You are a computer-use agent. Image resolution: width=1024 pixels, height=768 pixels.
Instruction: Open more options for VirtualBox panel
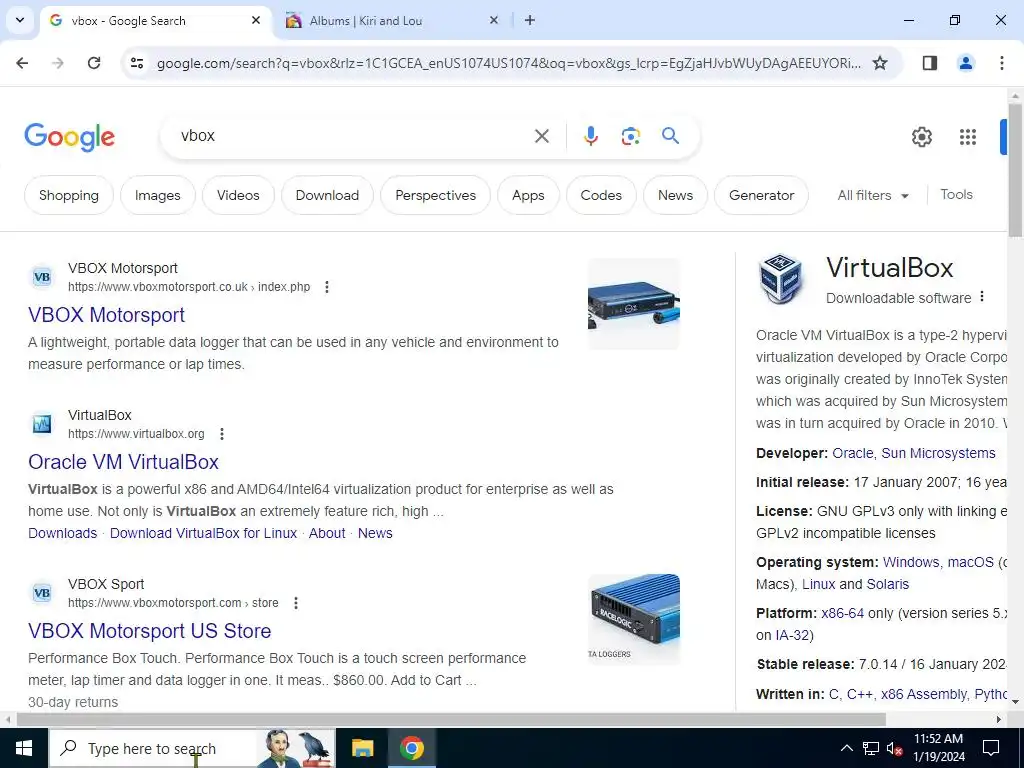click(982, 297)
